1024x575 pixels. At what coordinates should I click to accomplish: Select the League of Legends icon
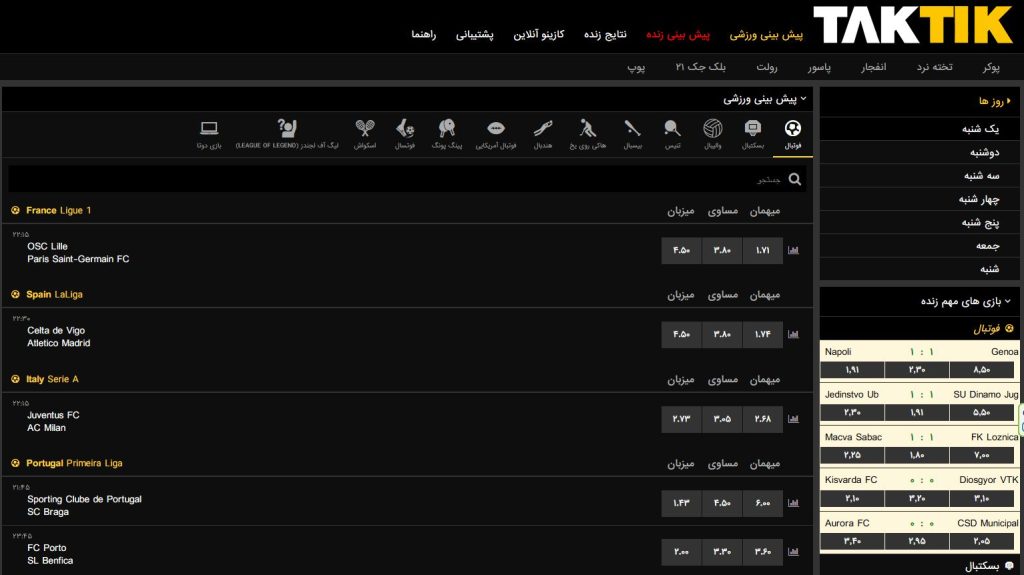click(x=287, y=128)
